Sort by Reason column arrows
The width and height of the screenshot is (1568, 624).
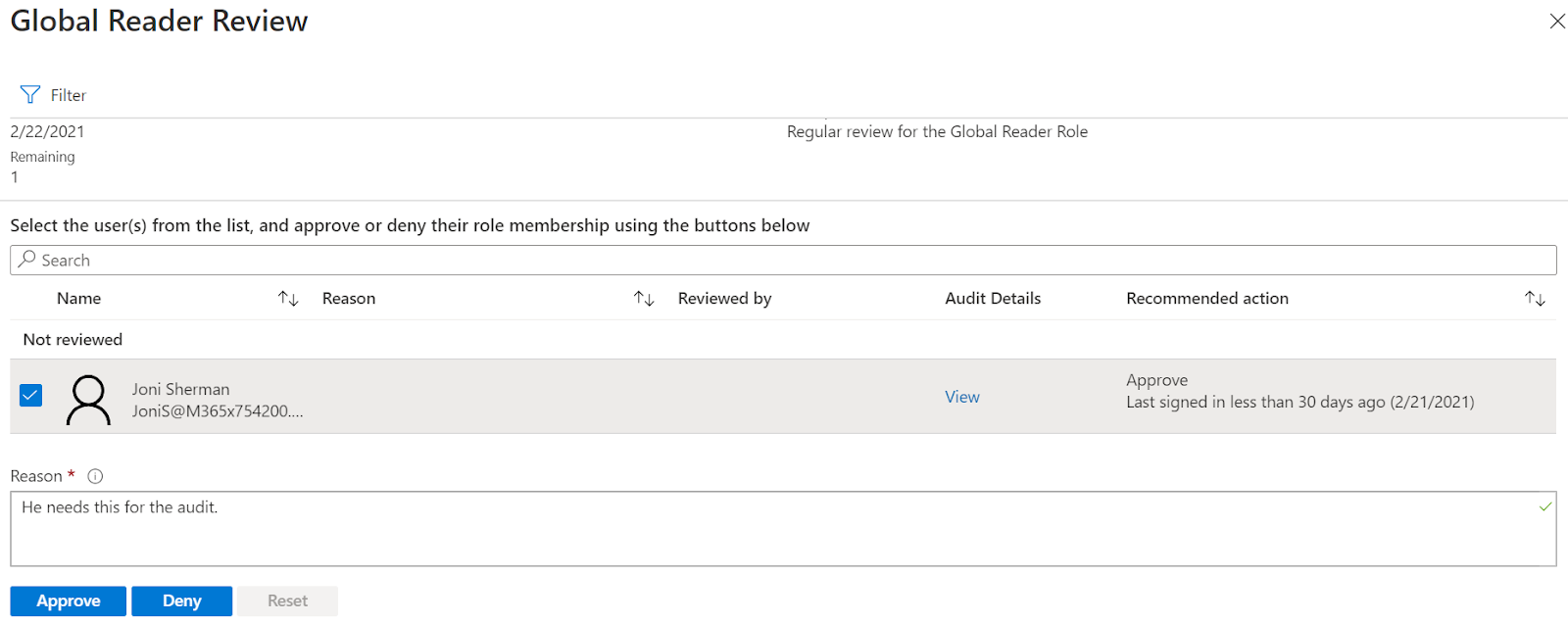point(644,299)
